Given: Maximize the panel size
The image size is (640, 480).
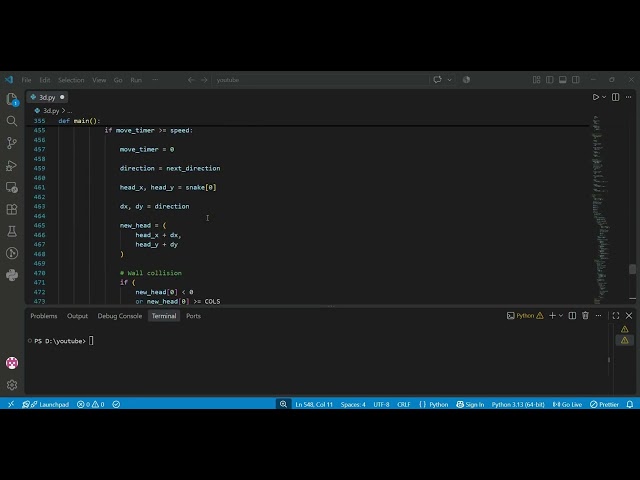Looking at the screenshot, I should point(616,316).
